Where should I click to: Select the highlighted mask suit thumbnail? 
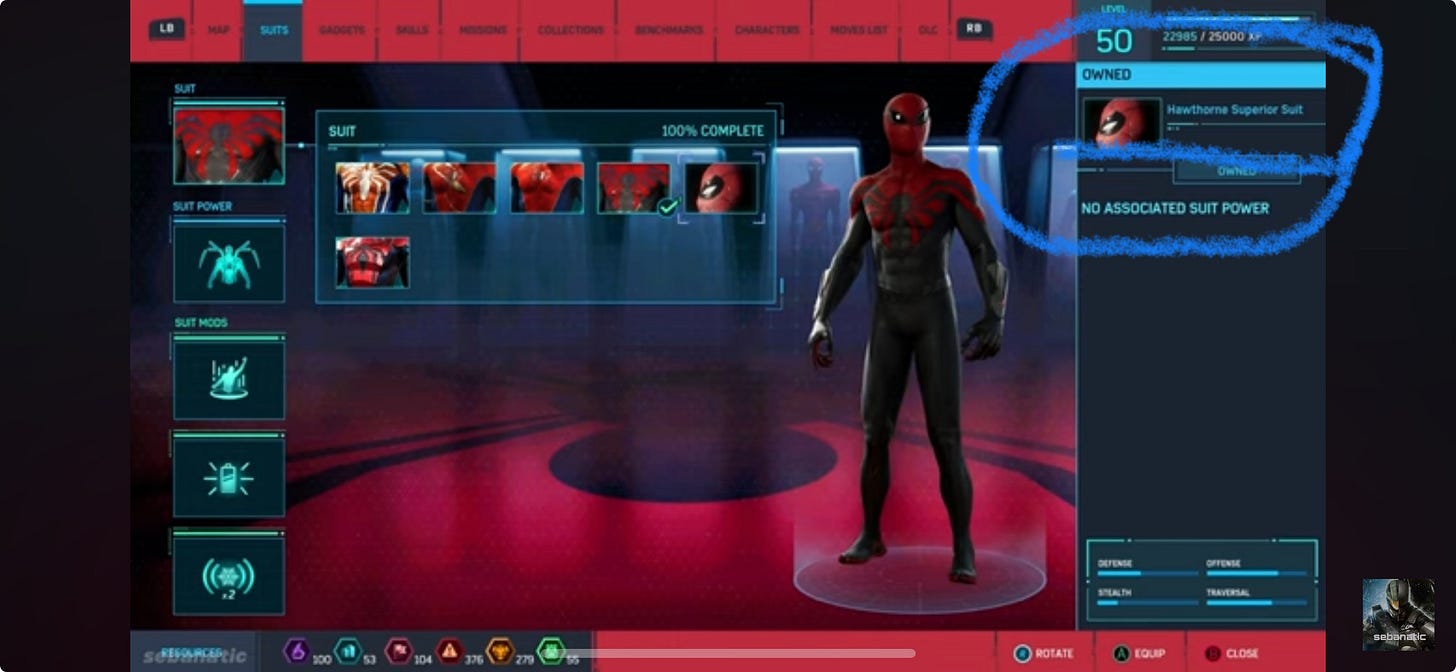(x=721, y=188)
